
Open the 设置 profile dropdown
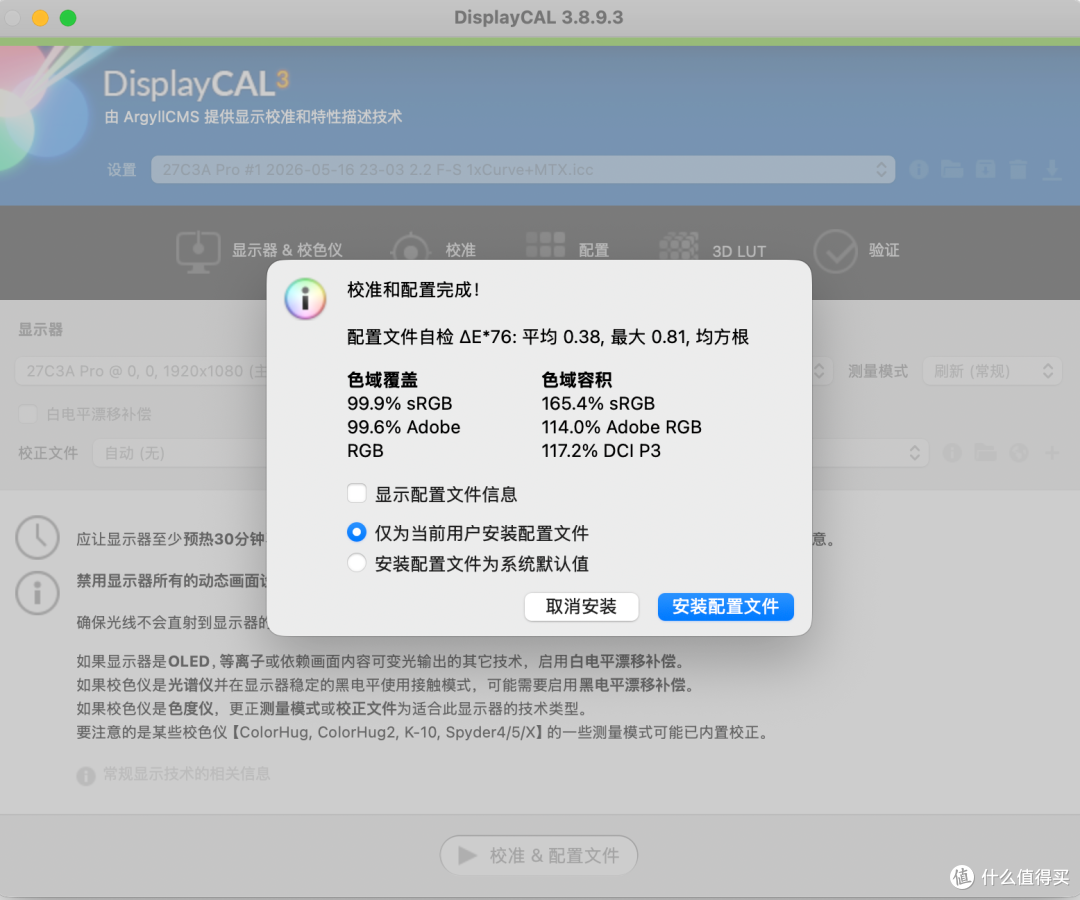(x=523, y=169)
